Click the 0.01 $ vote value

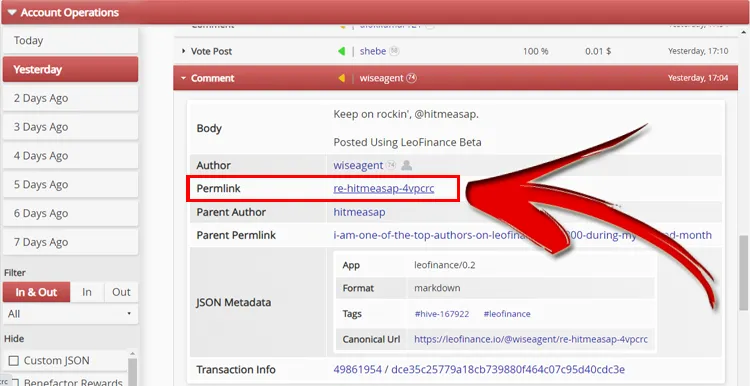(x=598, y=51)
